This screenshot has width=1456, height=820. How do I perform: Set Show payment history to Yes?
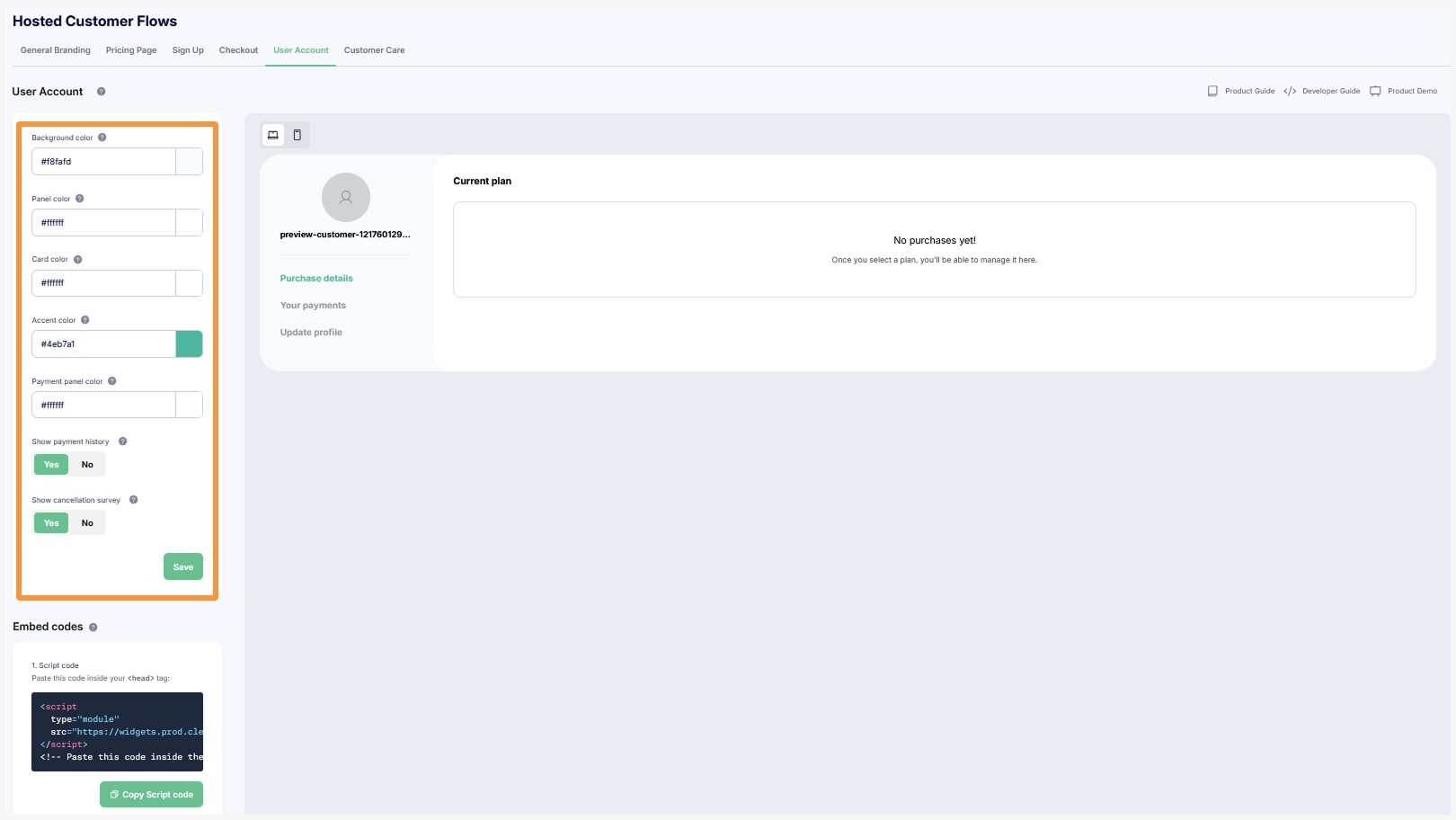[x=51, y=465]
